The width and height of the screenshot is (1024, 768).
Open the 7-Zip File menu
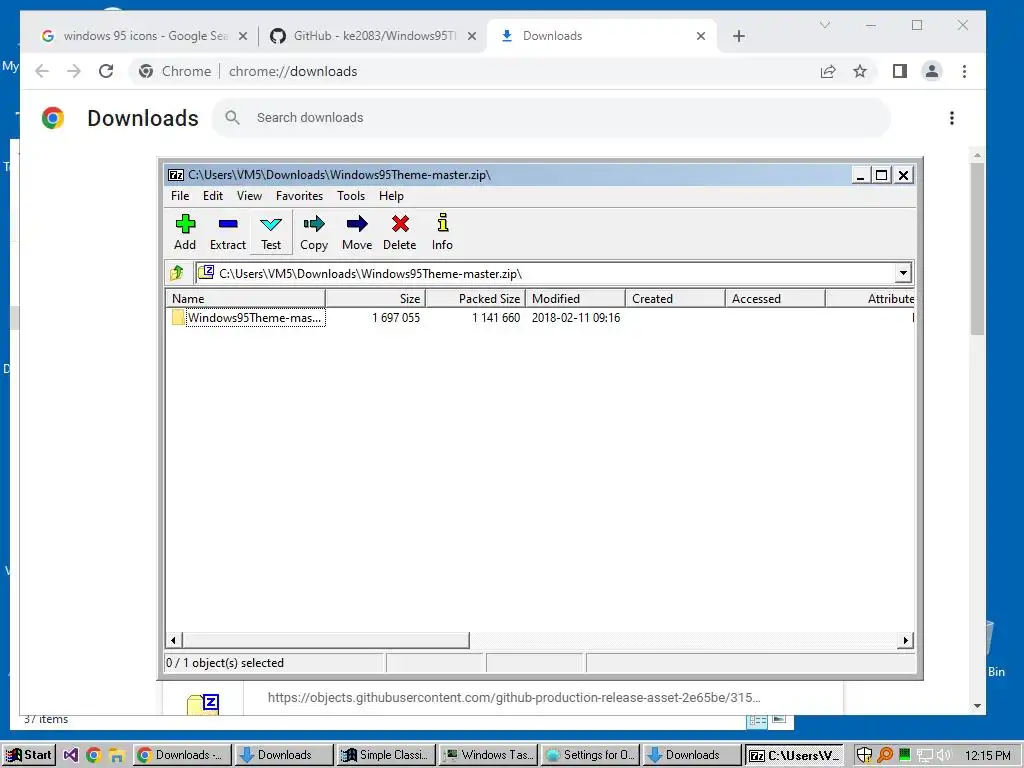pos(180,196)
